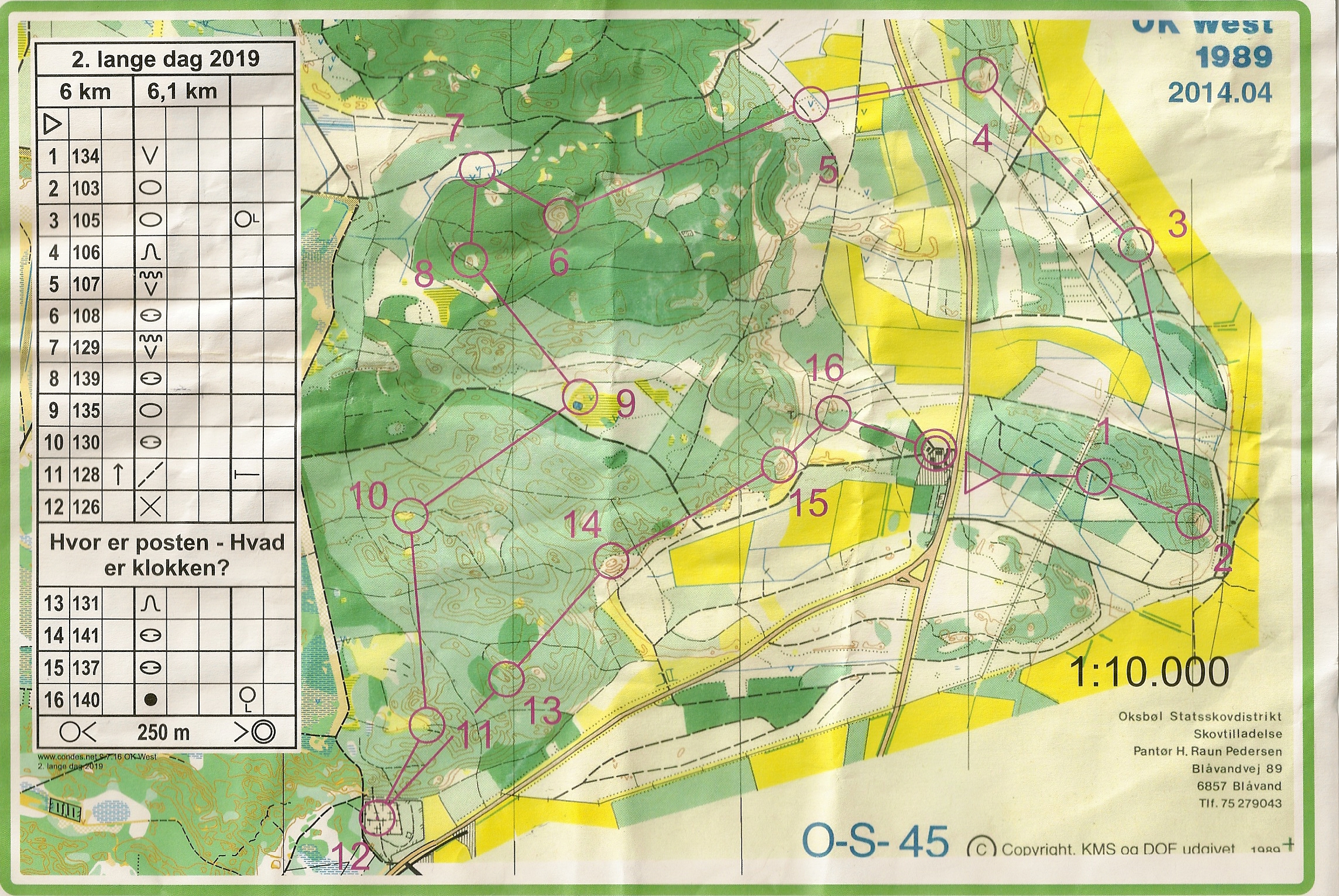Click the 'Copyright. KMS og DOF udgivet' line

pyautogui.click(x=1118, y=850)
